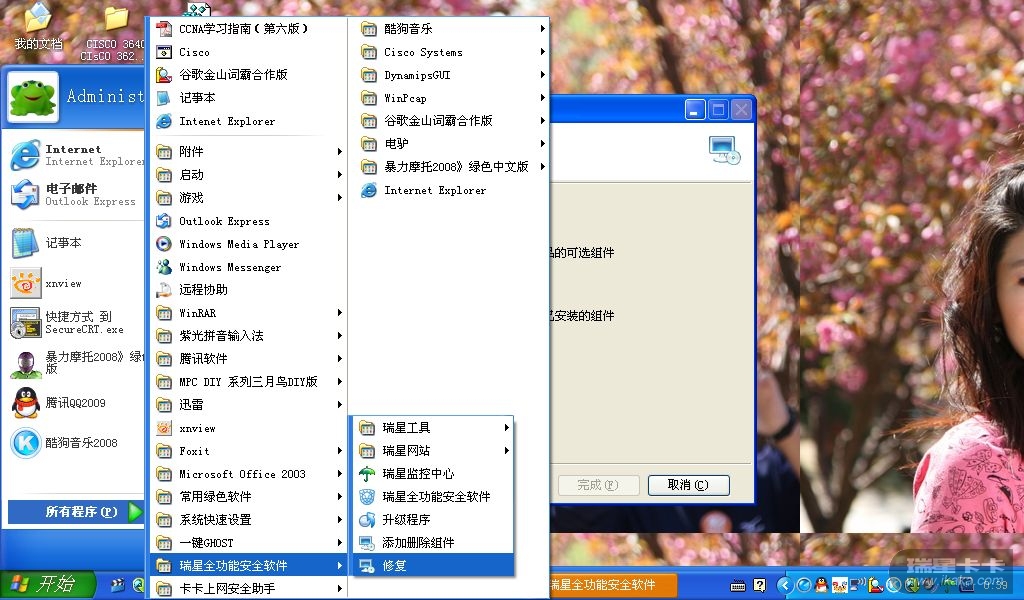Open 瑞星网站 submenu

point(434,451)
